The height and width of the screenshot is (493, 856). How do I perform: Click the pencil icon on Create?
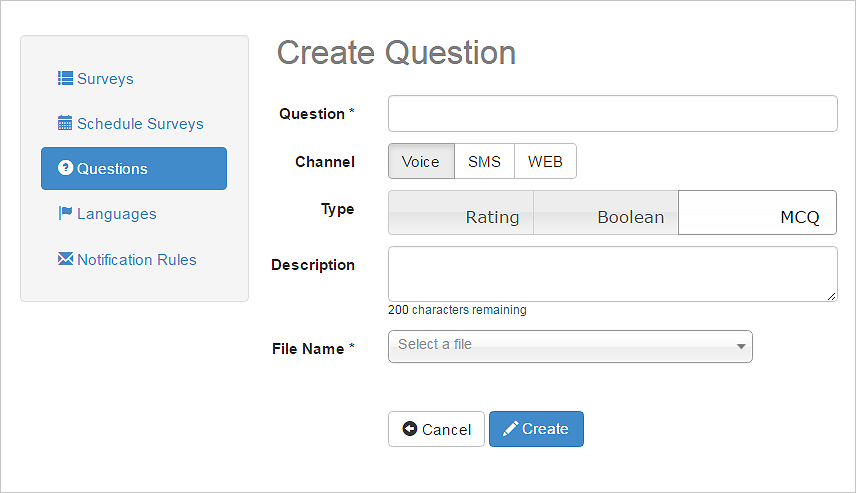[x=510, y=429]
